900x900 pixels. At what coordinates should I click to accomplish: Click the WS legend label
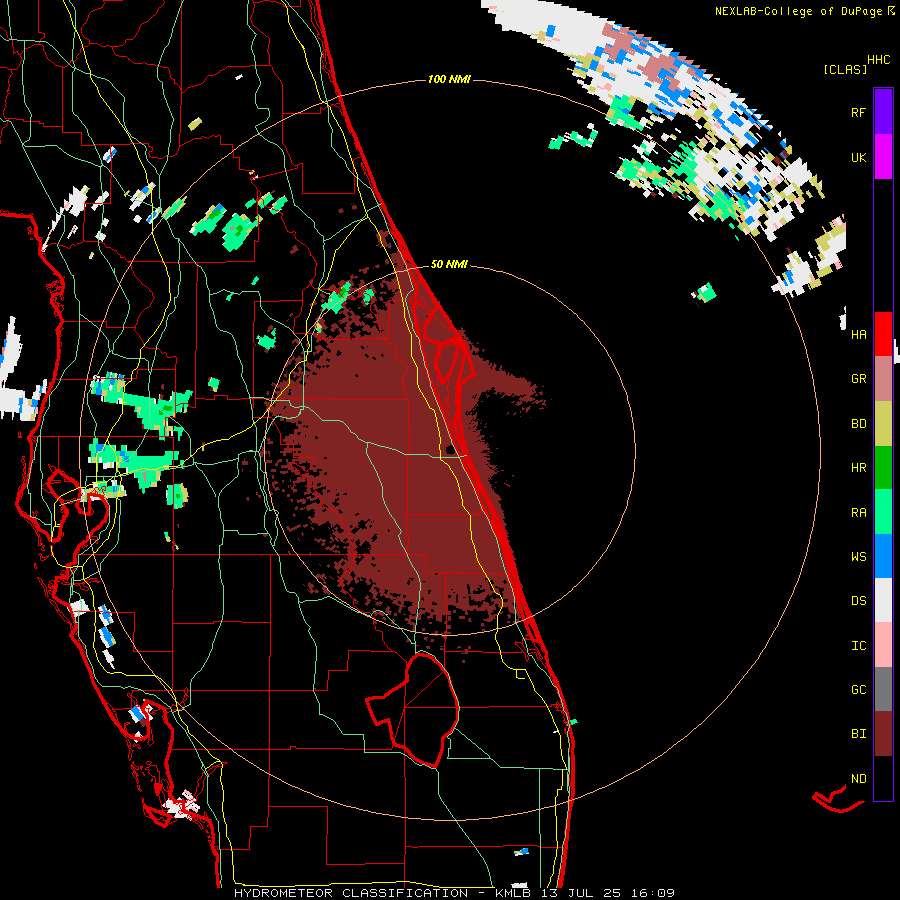(858, 557)
